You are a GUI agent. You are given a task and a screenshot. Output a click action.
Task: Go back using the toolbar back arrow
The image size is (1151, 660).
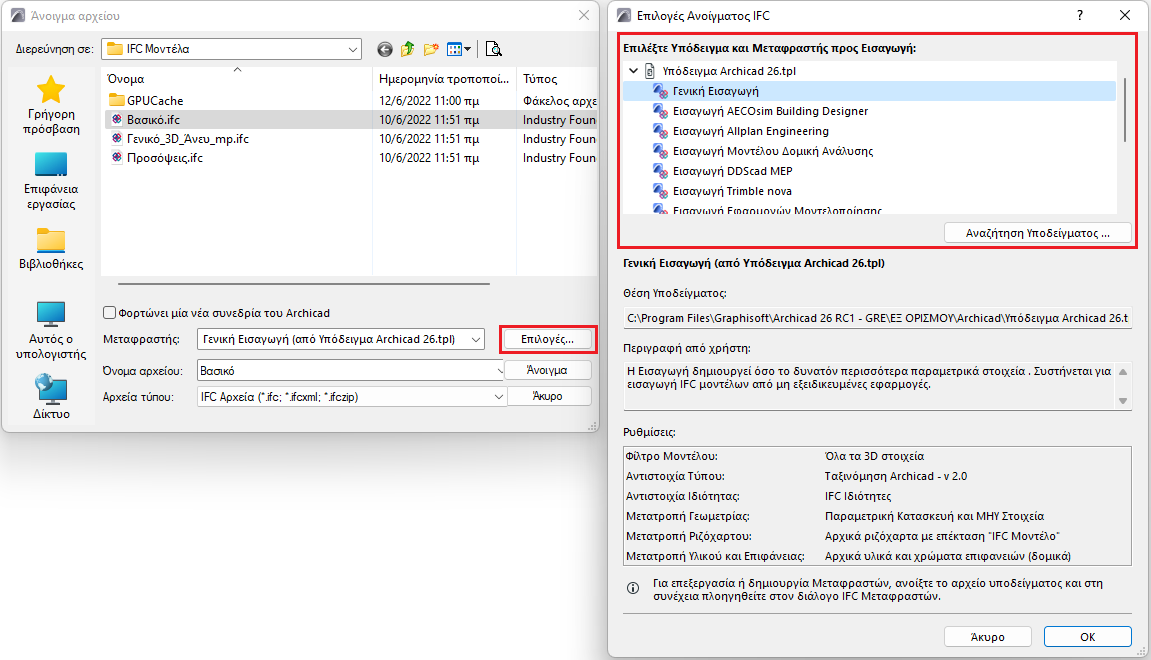(x=385, y=49)
